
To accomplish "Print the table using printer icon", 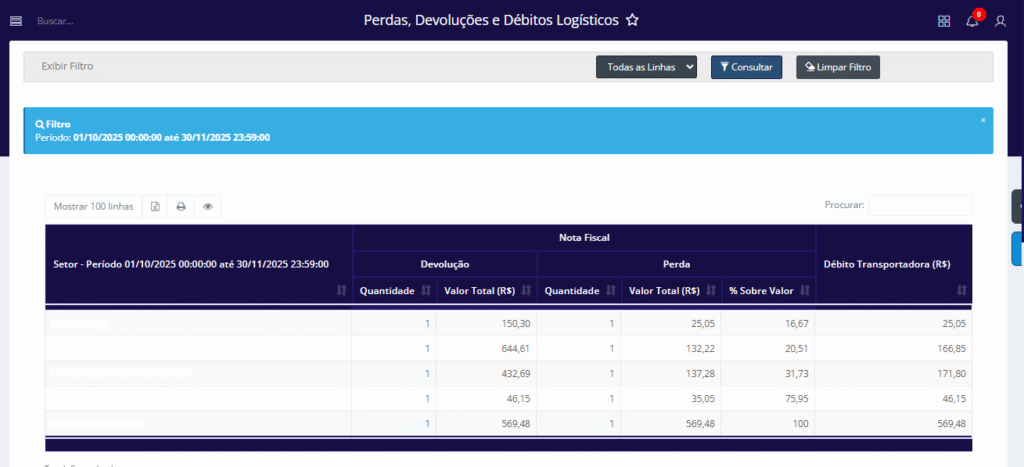I will click(x=181, y=207).
